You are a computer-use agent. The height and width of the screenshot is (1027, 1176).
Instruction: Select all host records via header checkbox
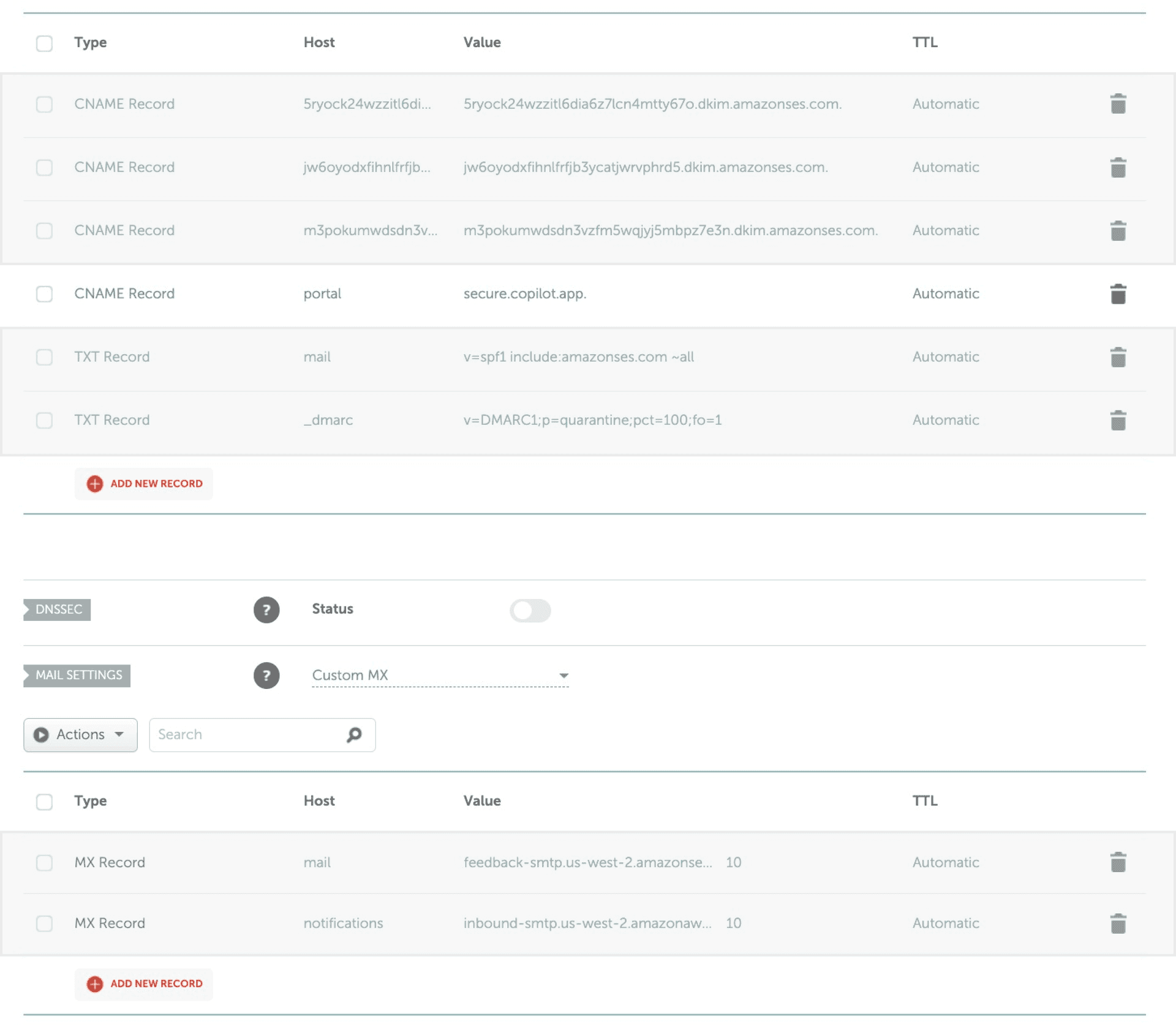(43, 43)
